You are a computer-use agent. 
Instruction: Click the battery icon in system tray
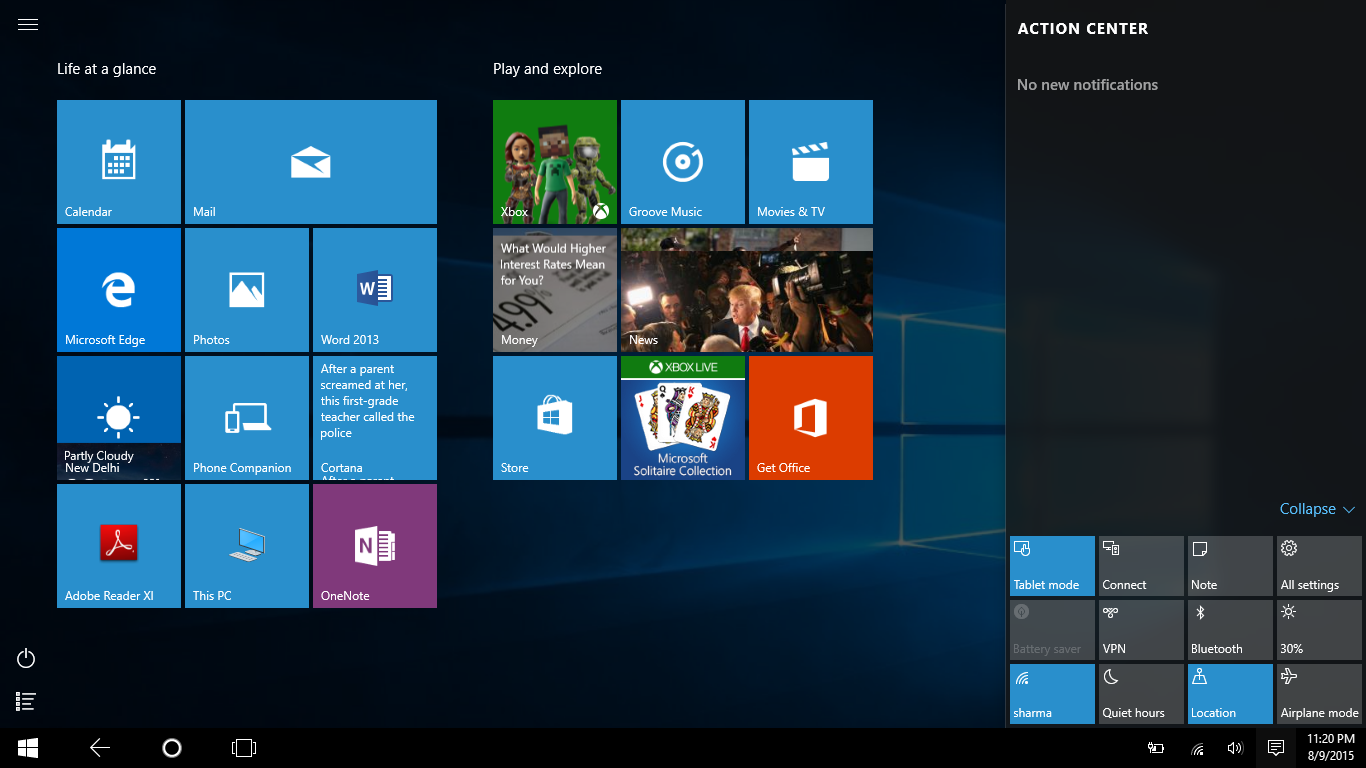[1156, 748]
